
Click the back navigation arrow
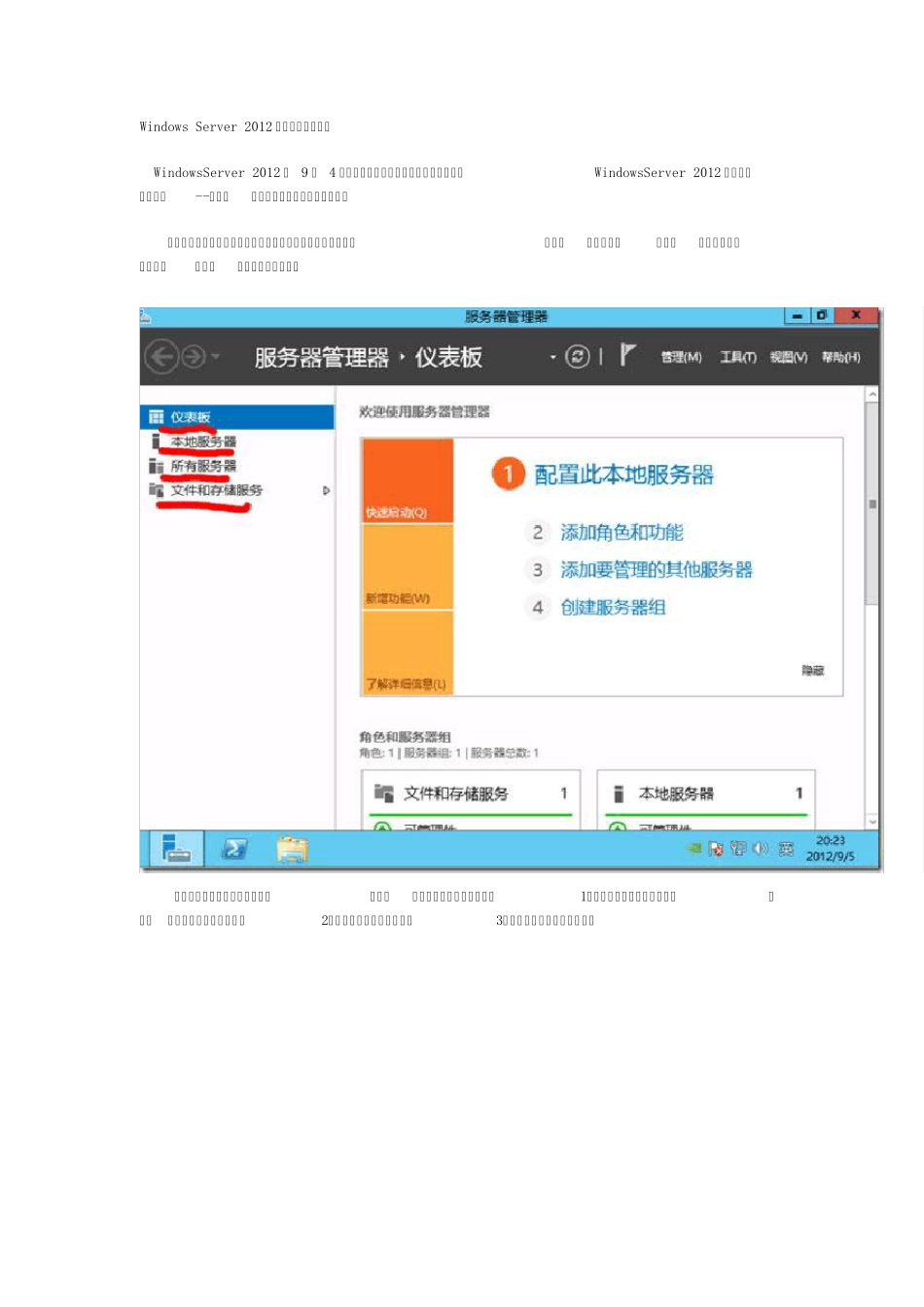pyautogui.click(x=161, y=357)
